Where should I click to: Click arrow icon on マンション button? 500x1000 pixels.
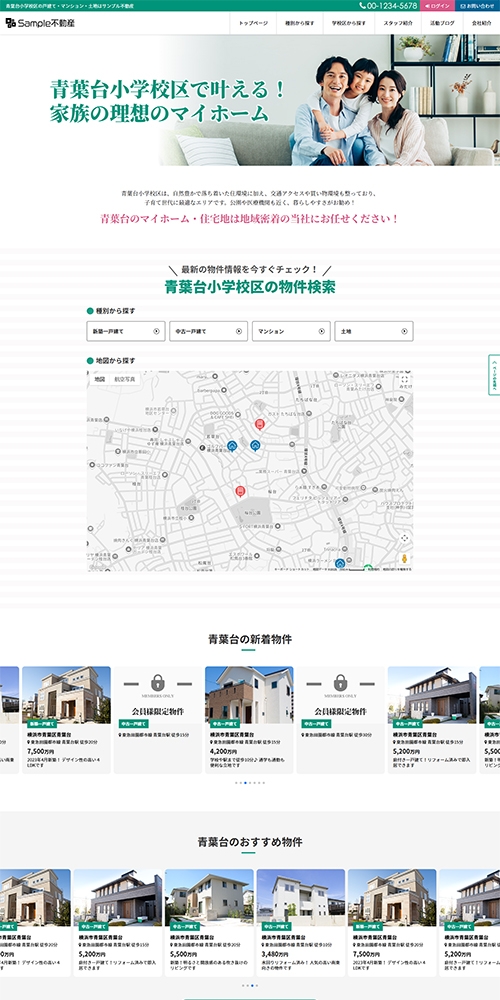(321, 331)
